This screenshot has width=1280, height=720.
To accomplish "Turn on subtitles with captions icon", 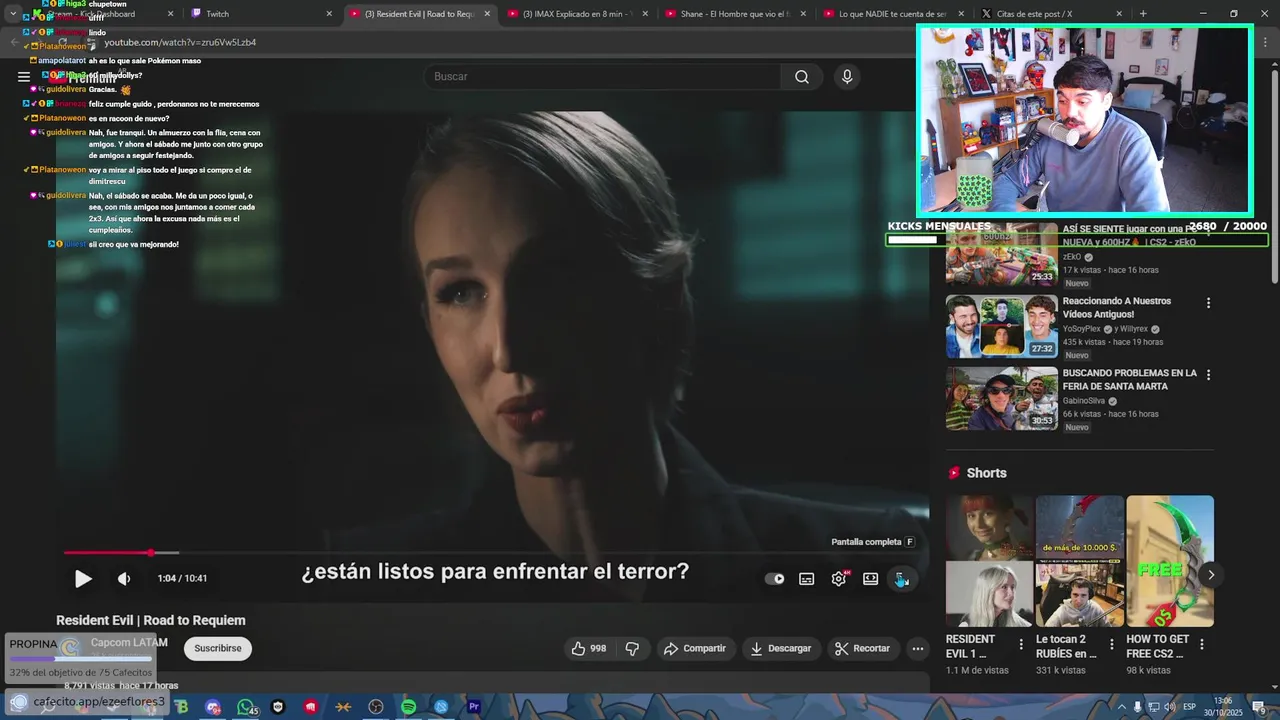I will coord(807,579).
